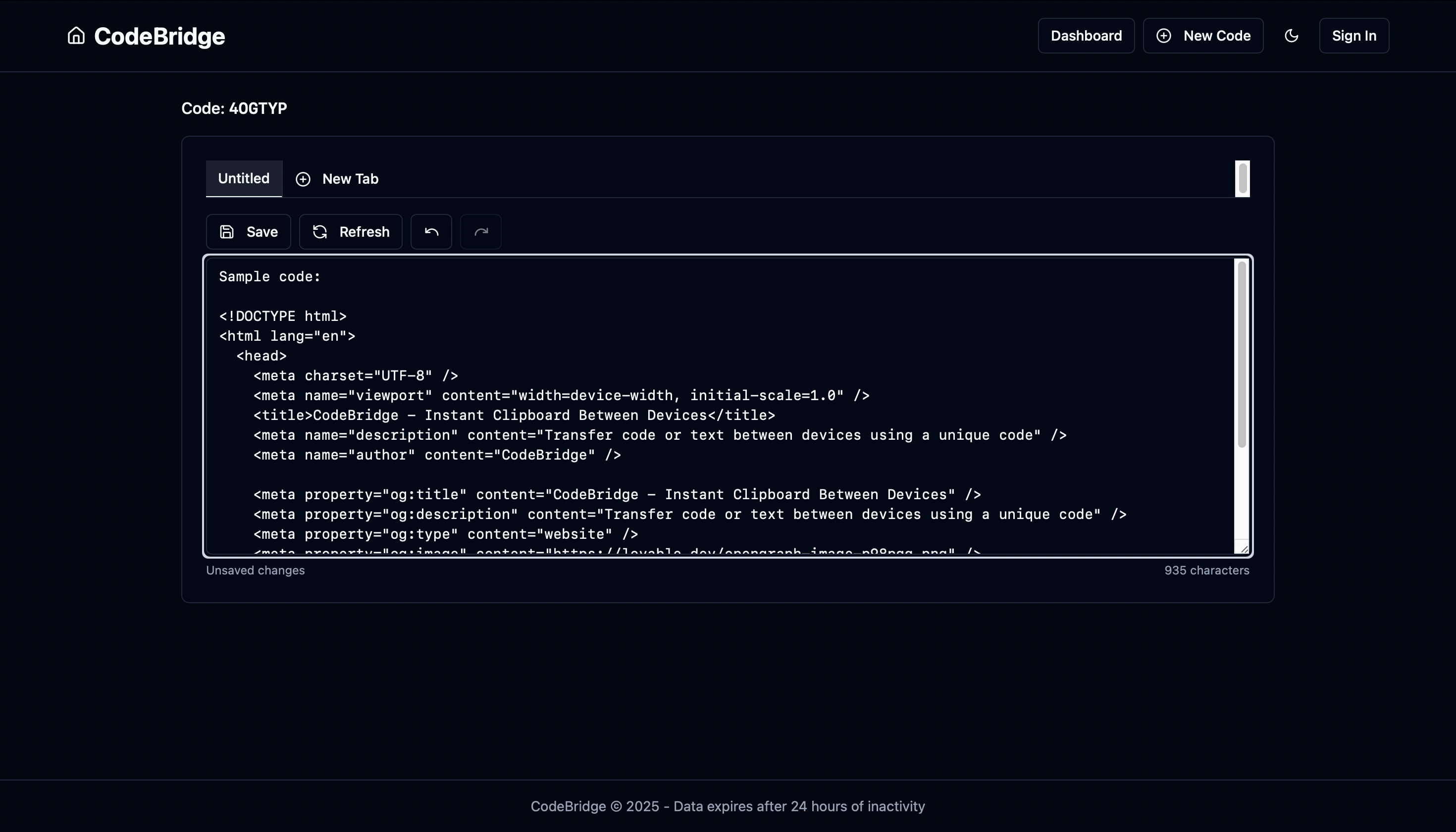The width and height of the screenshot is (1456, 832).
Task: Click the 'Code: 40GTYP' heading
Action: point(234,108)
